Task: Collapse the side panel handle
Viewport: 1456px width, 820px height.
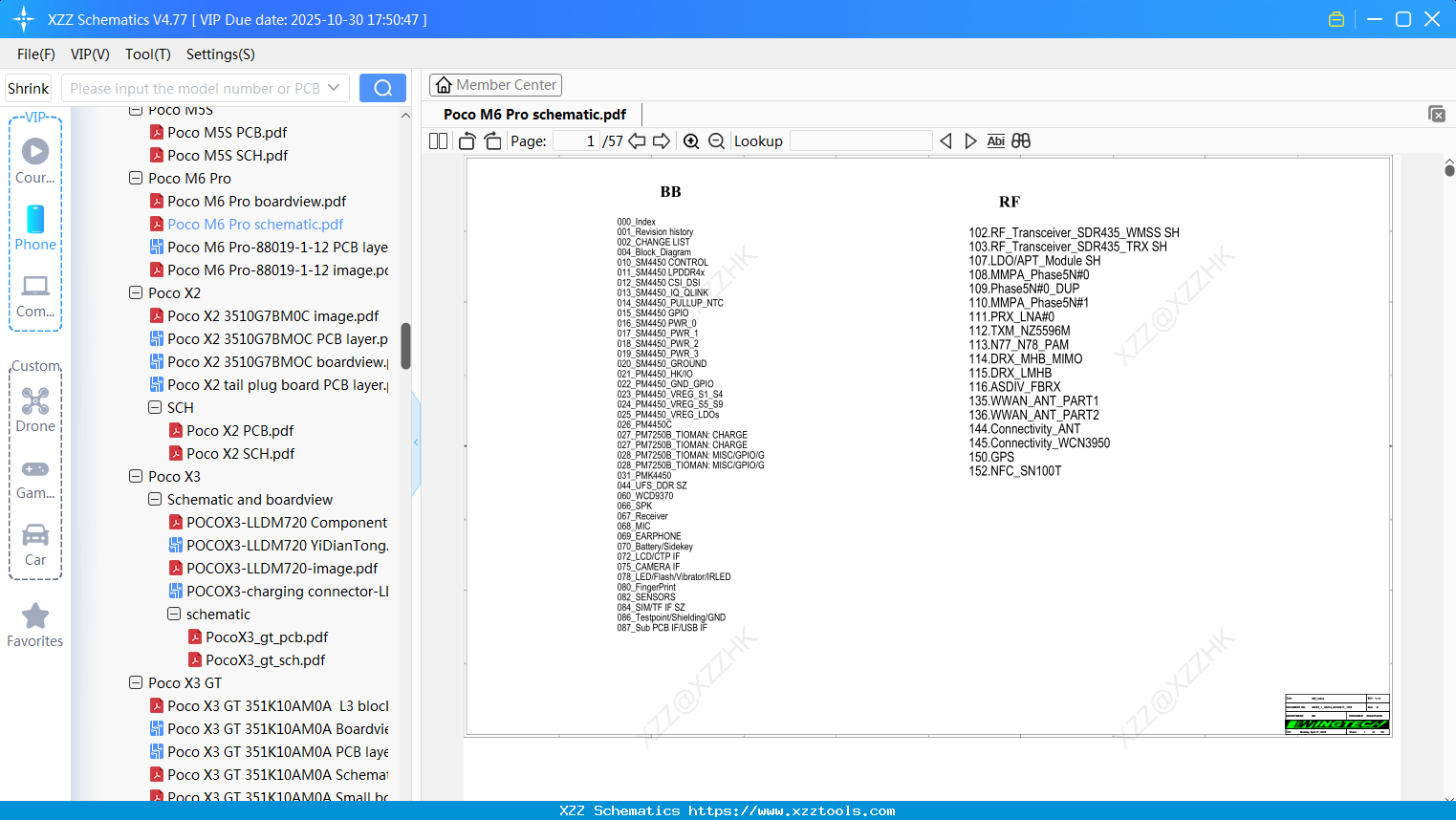Action: 416,442
